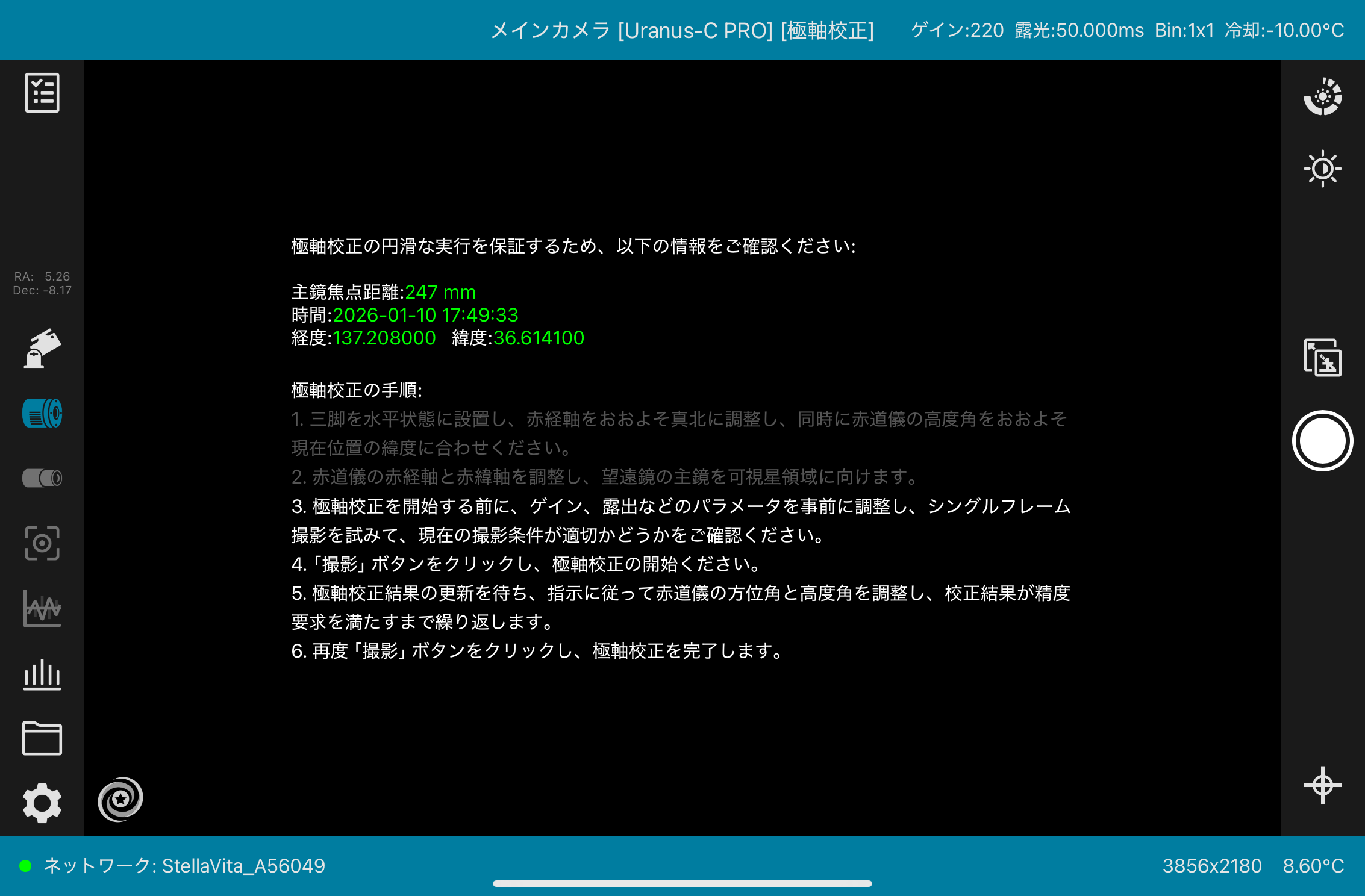Open the capture mode dial icon
Viewport: 1365px width, 896px height.
tap(1322, 96)
